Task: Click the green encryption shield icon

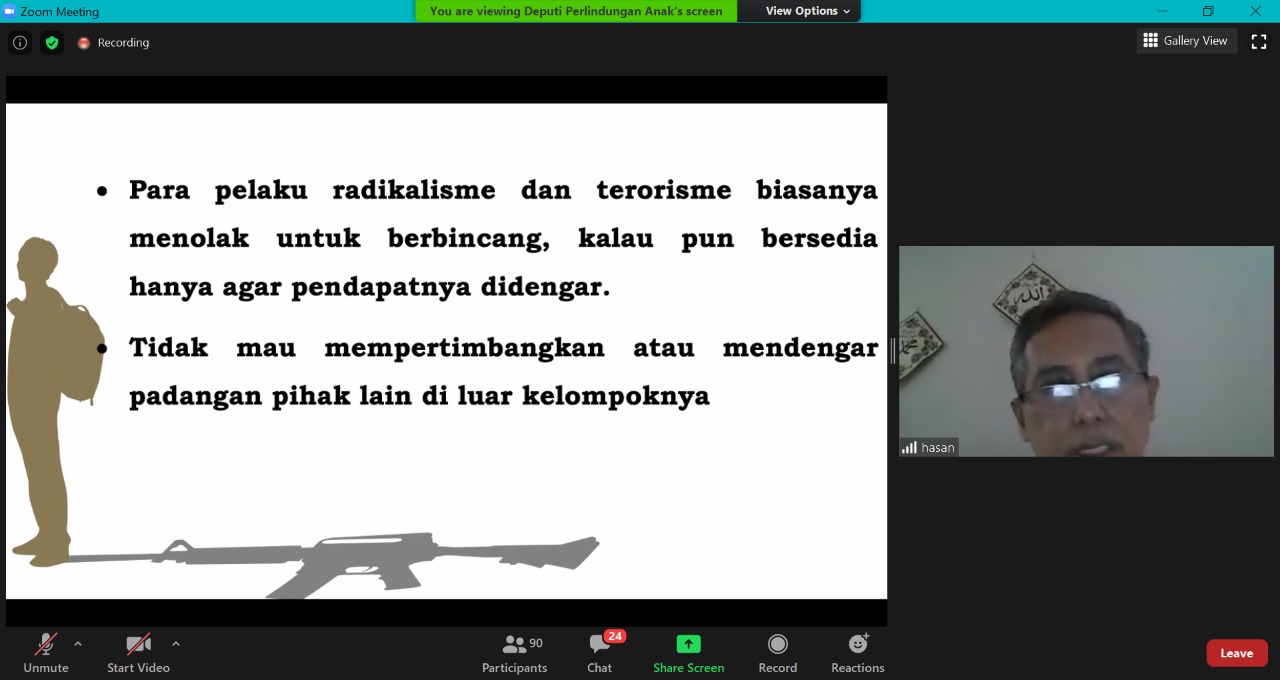Action: click(x=52, y=43)
